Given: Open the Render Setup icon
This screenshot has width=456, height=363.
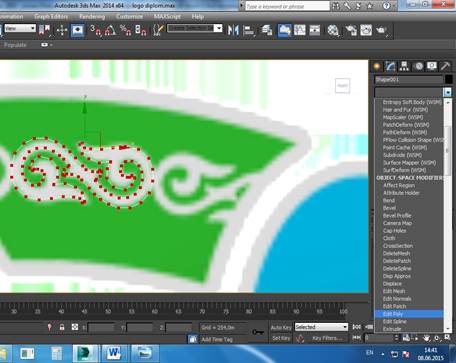Looking at the screenshot, I should click(351, 31).
